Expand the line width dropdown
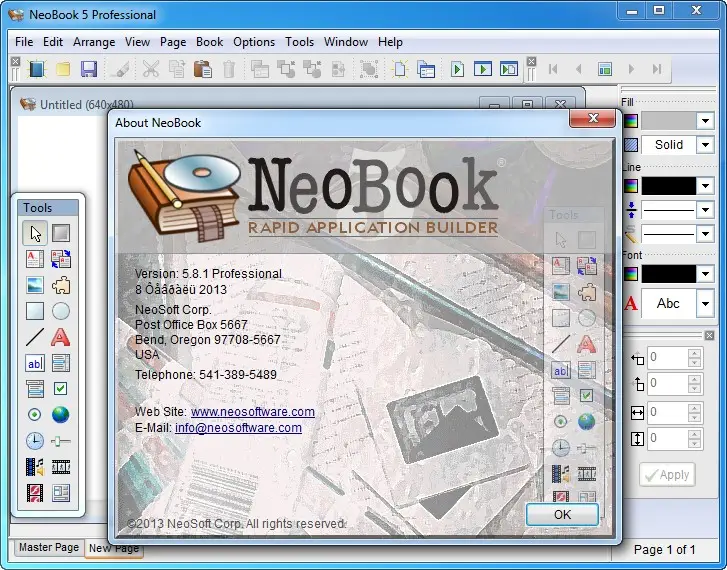727x570 pixels. tap(705, 210)
